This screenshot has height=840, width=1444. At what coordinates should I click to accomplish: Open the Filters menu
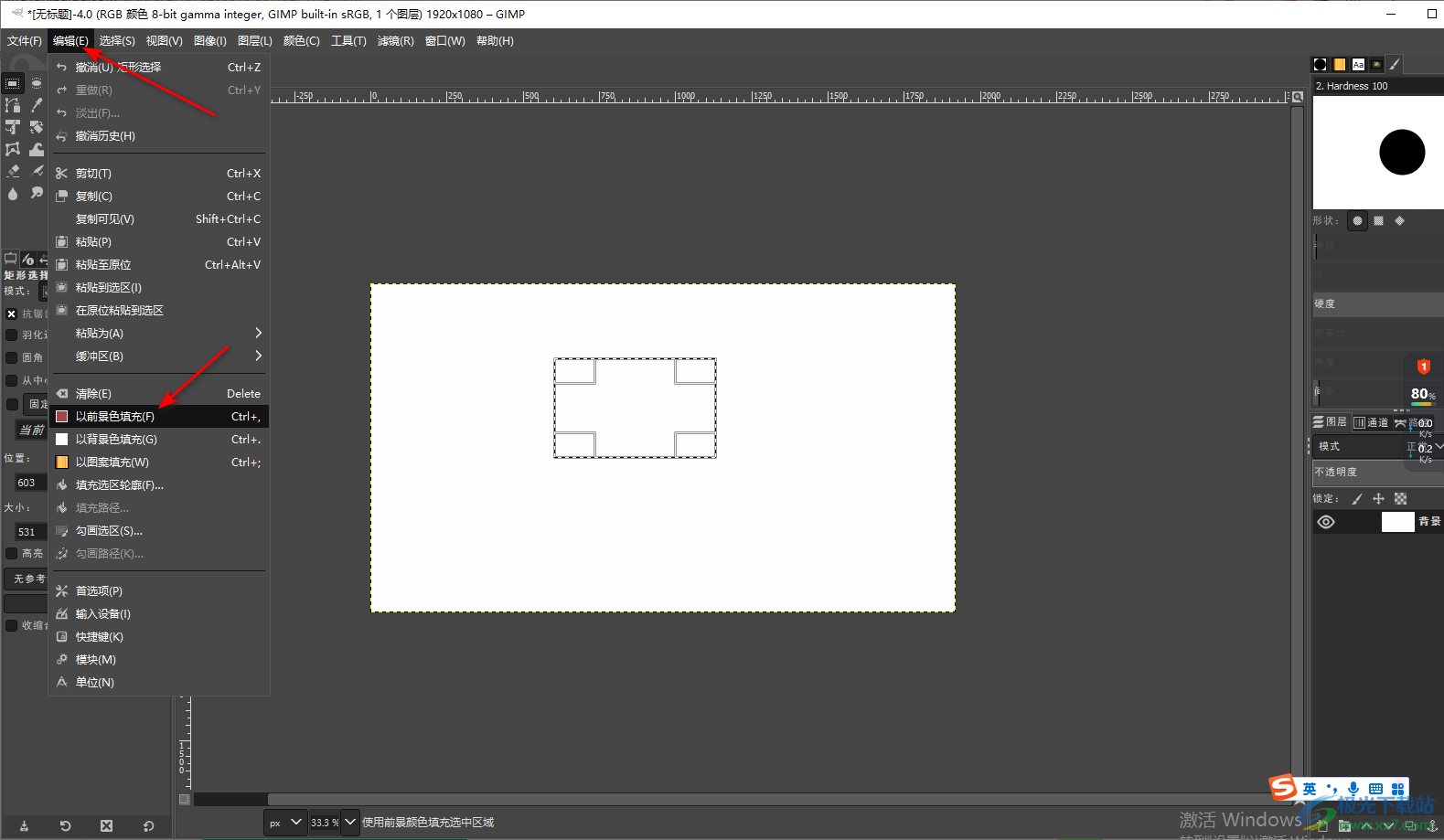pyautogui.click(x=395, y=41)
